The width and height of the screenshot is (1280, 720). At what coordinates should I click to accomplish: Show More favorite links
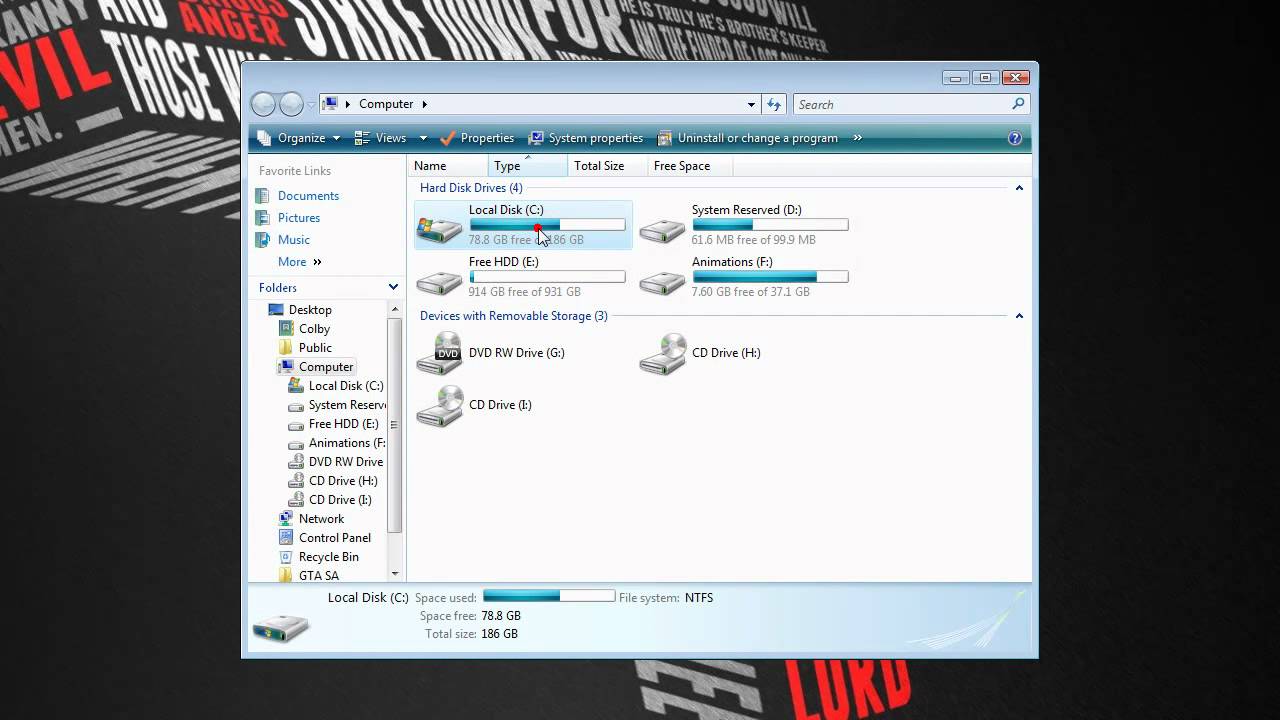point(300,262)
